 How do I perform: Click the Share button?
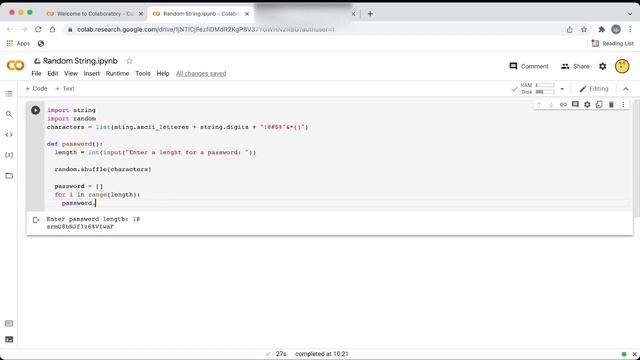(x=575, y=66)
